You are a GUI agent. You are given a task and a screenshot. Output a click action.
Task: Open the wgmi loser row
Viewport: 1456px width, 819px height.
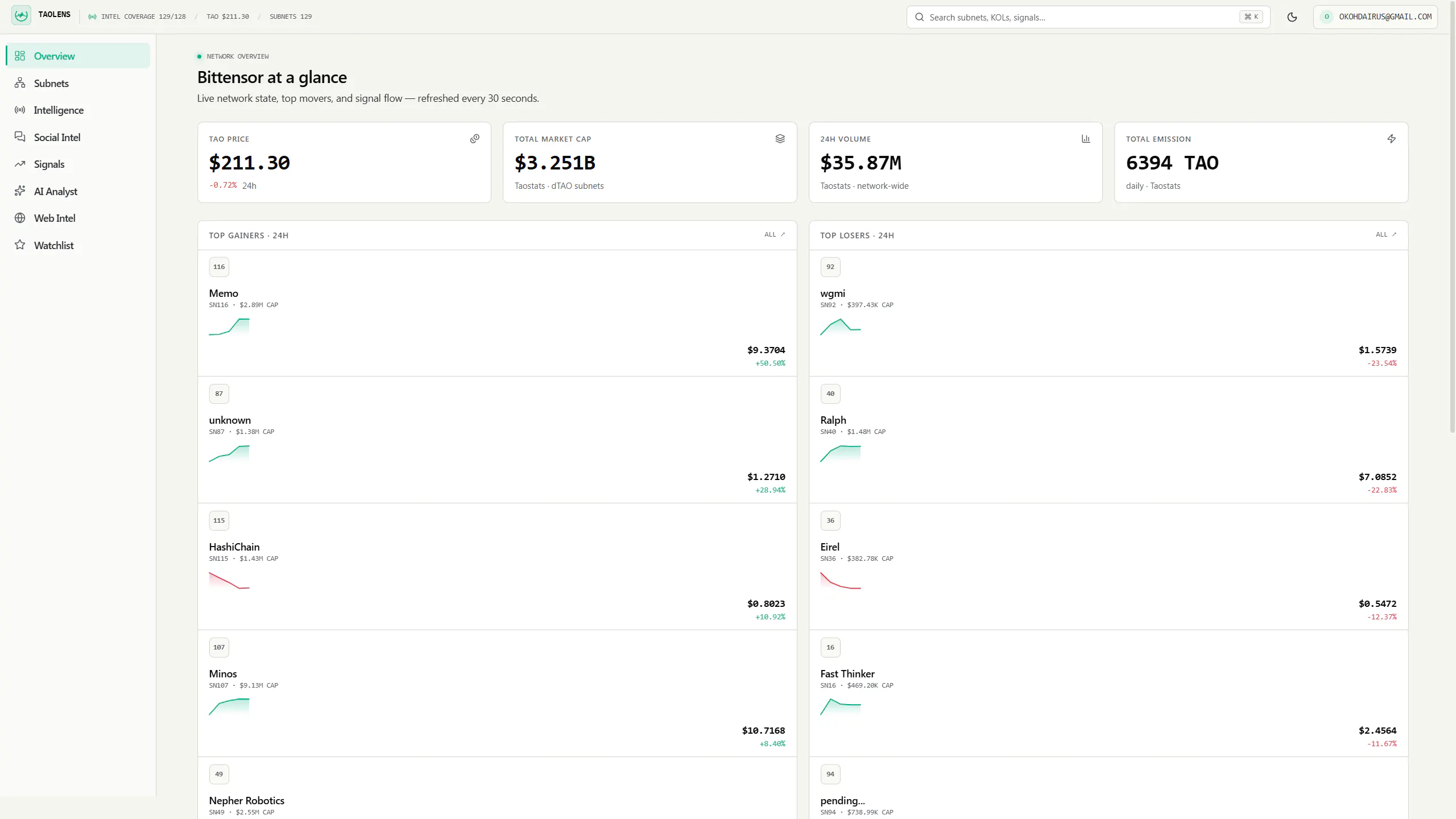[x=1108, y=313]
